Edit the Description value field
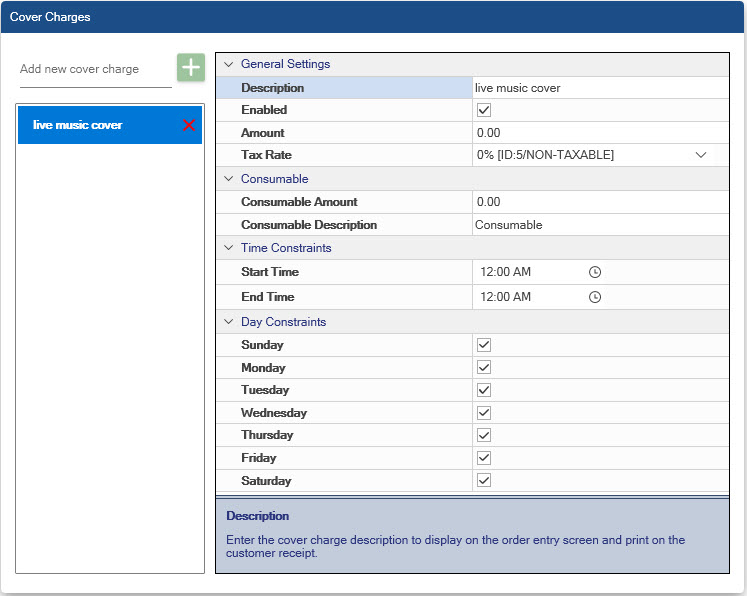The height and width of the screenshot is (596, 747). 600,88
